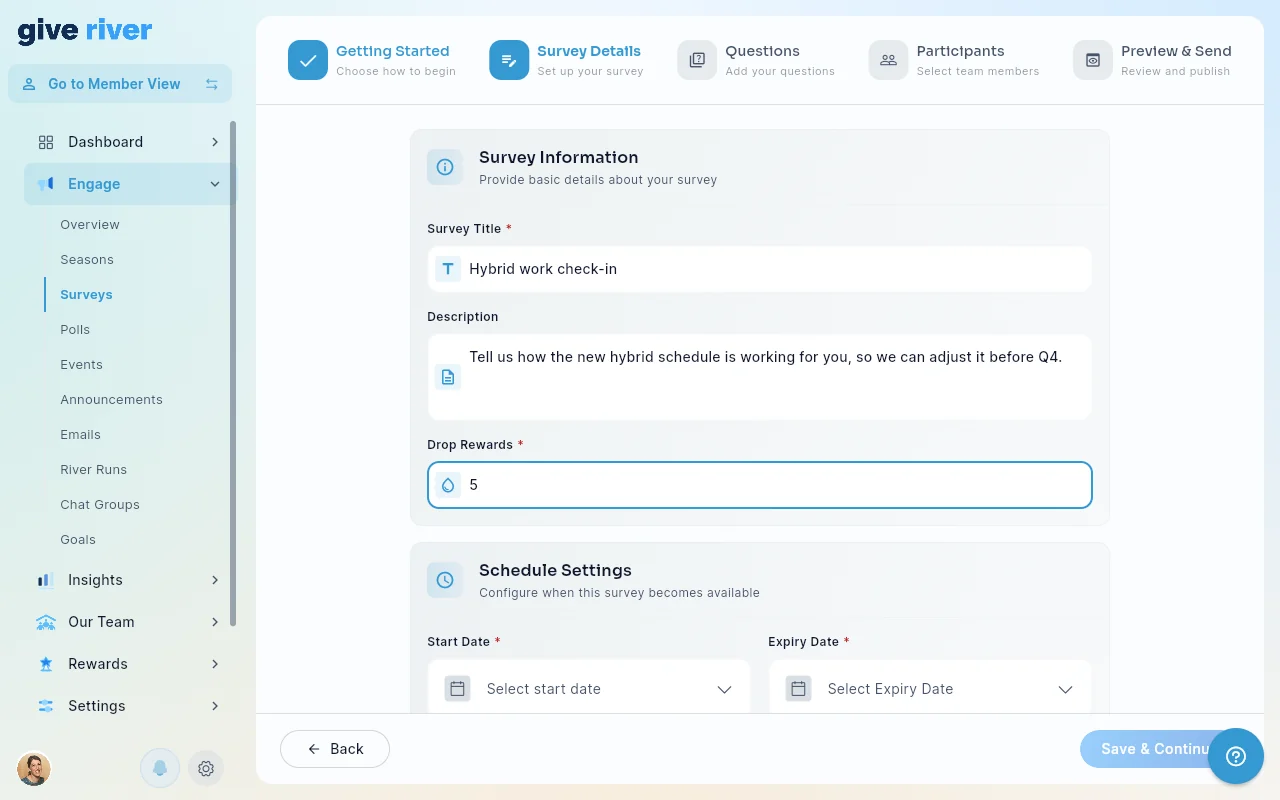Expand the Our Team section chevron
Viewport: 1280px width, 800px height.
(x=215, y=622)
